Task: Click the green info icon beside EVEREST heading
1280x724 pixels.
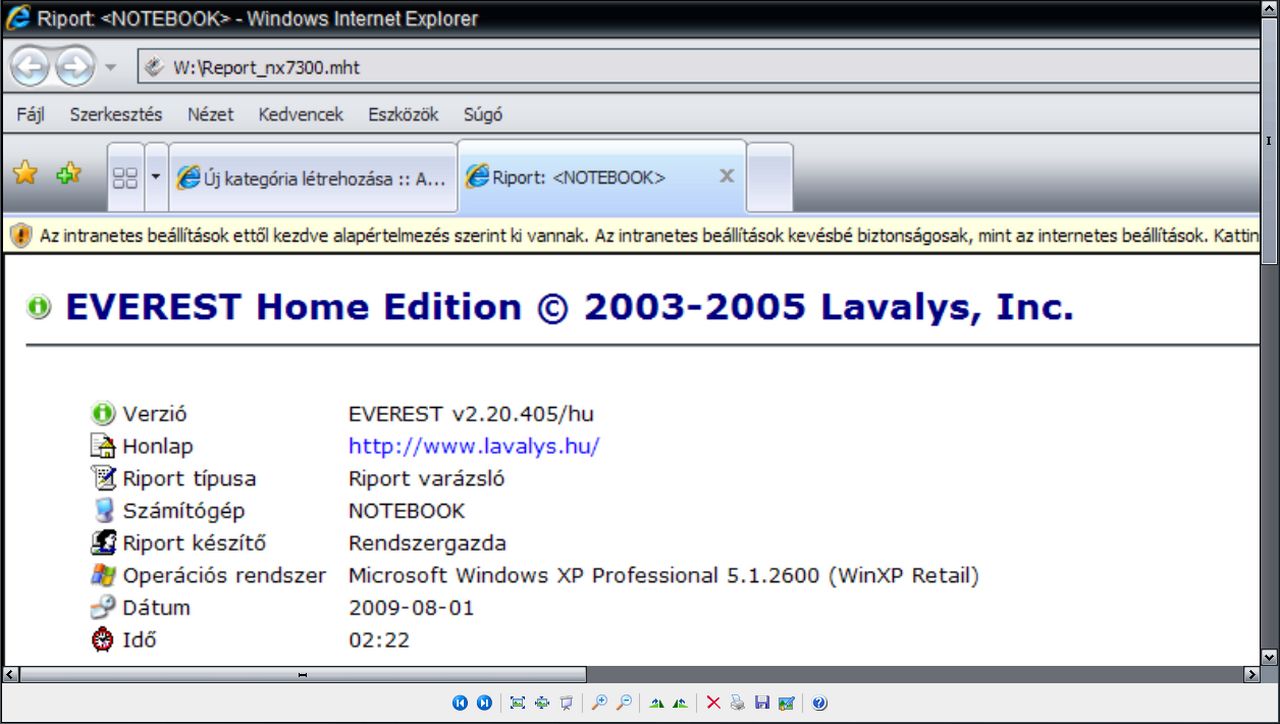Action: 39,307
